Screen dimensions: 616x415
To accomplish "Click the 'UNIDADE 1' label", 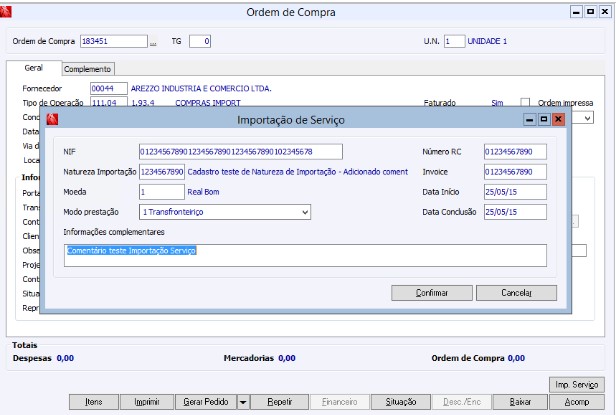I will (487, 41).
